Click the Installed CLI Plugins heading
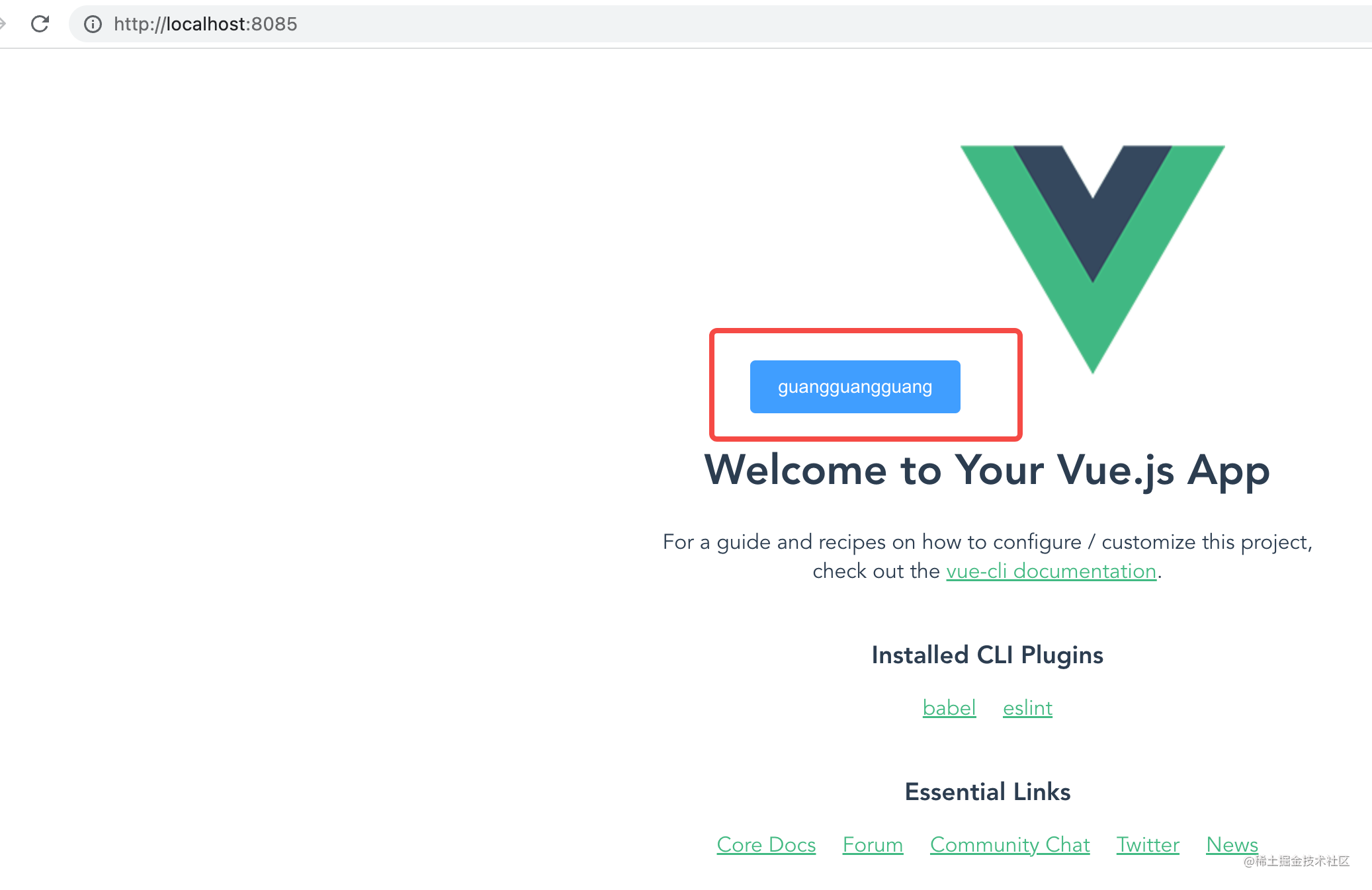Viewport: 1372px width, 890px height. coord(987,655)
